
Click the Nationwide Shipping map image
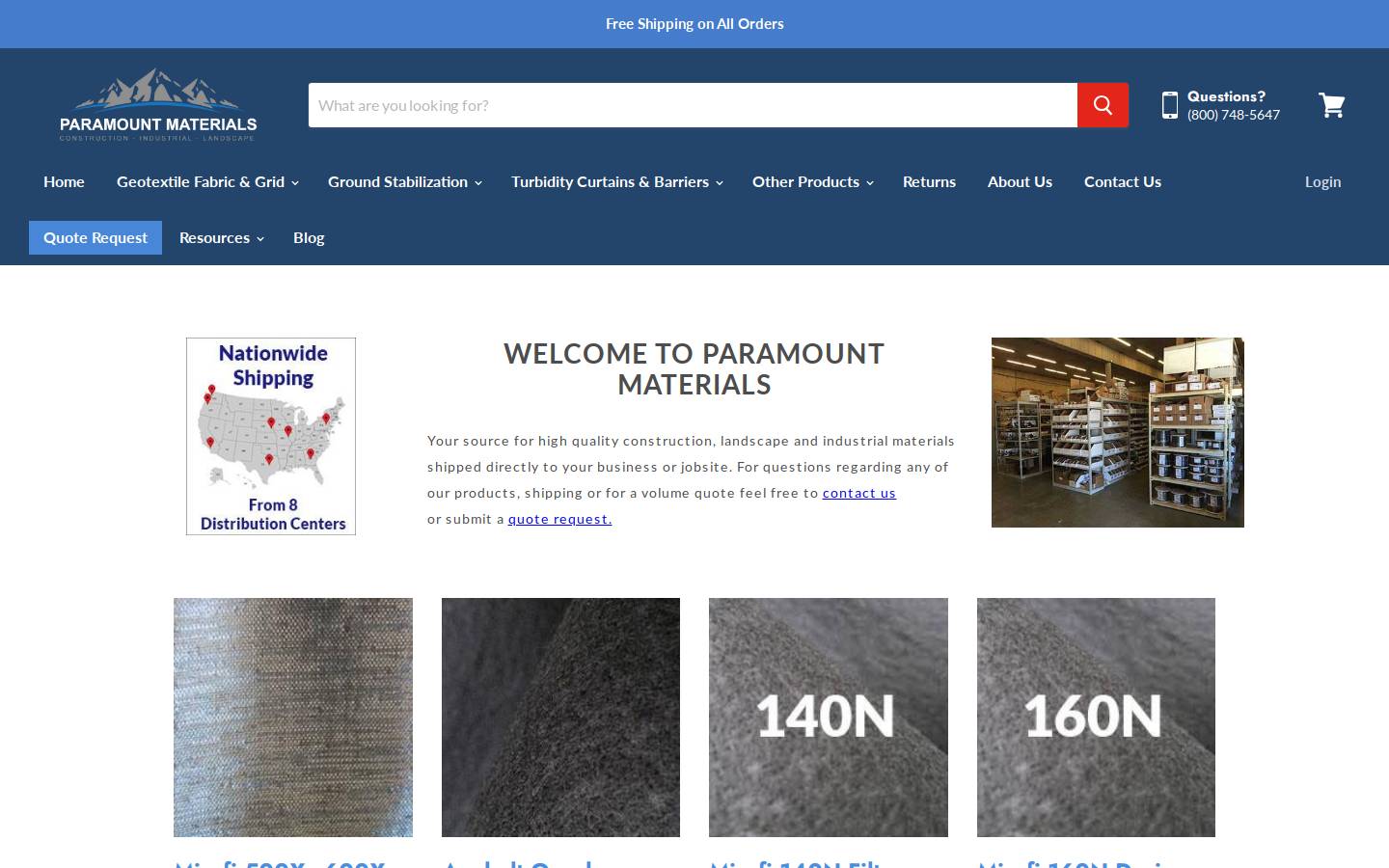click(271, 436)
